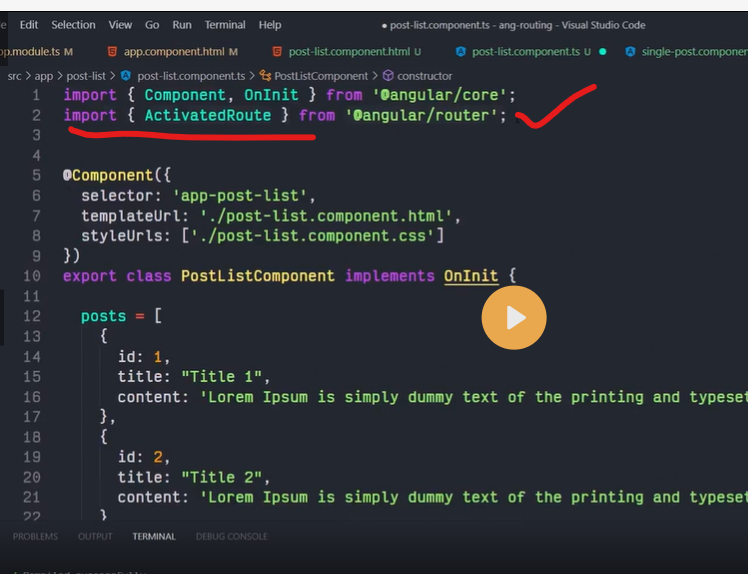748x574 pixels.
Task: Click the unsaved dot on post-list.component.ts tab
Action: [602, 51]
